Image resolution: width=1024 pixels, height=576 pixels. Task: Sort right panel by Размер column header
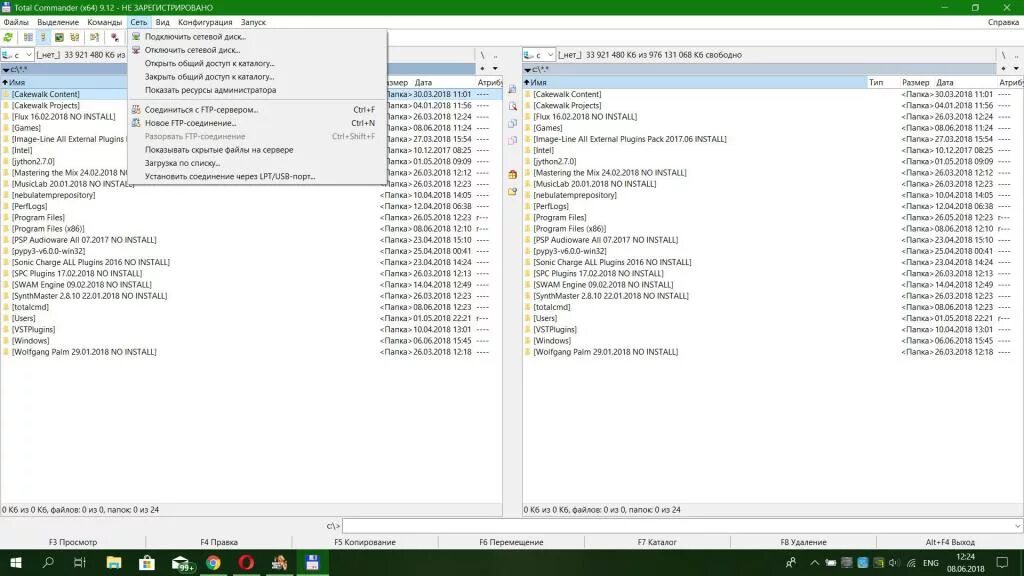point(916,82)
